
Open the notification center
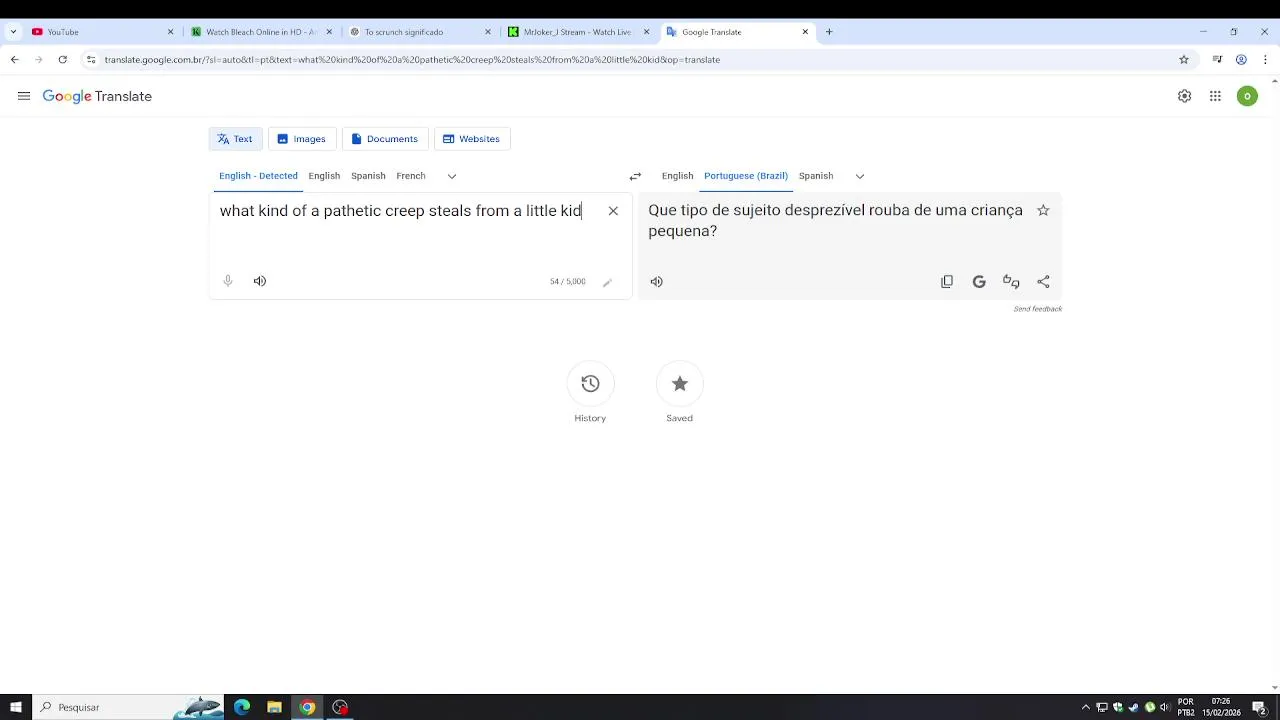pos(1260,708)
